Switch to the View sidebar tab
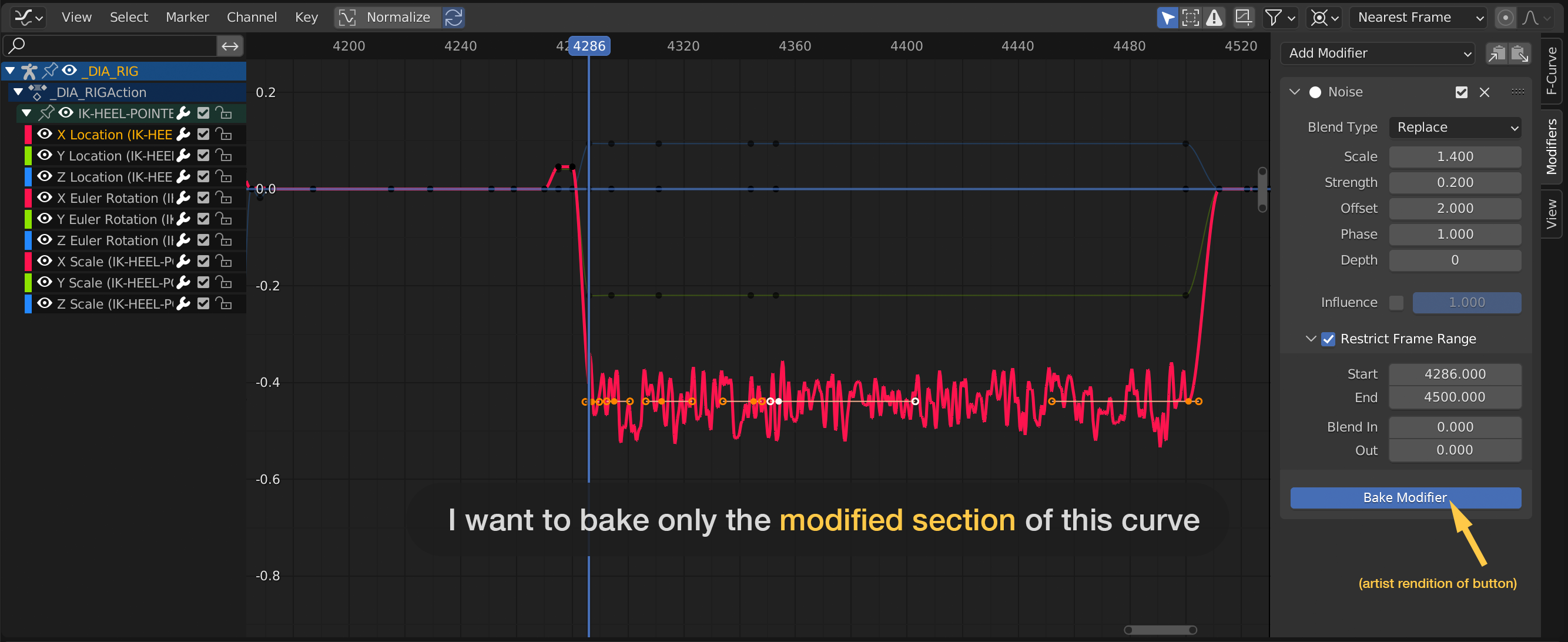 (1552, 214)
